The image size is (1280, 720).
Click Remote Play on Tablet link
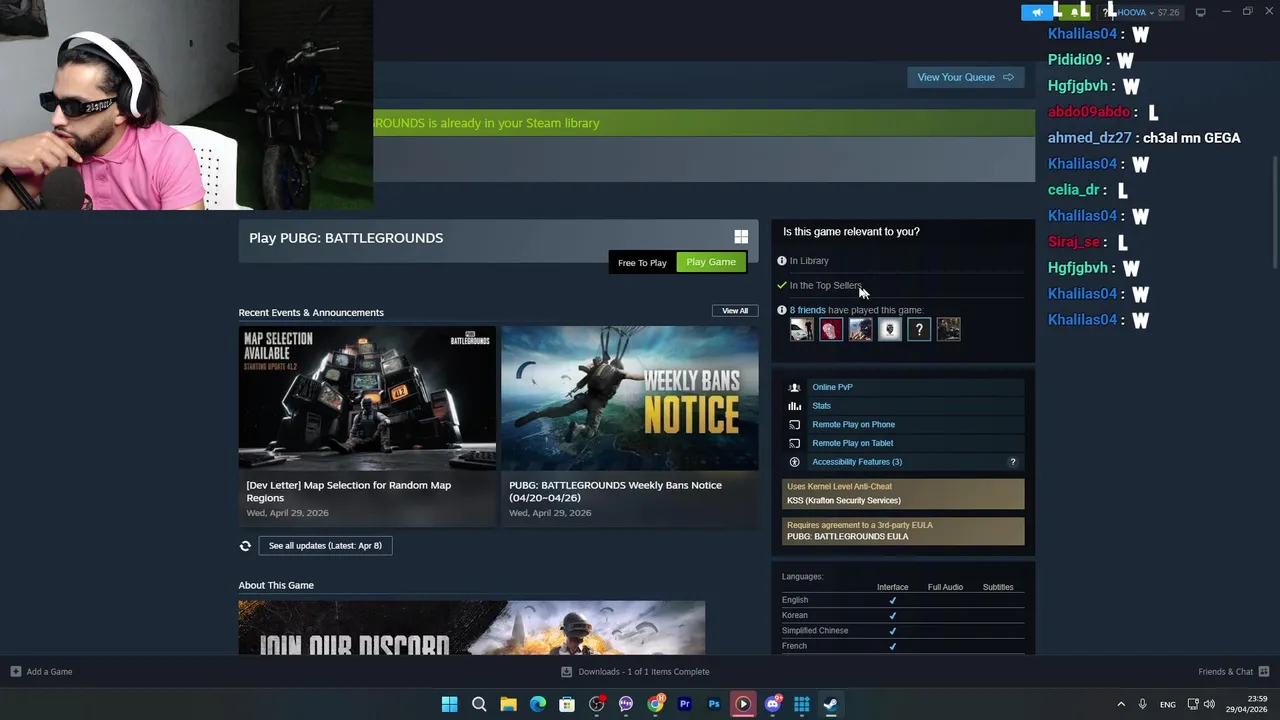852,443
